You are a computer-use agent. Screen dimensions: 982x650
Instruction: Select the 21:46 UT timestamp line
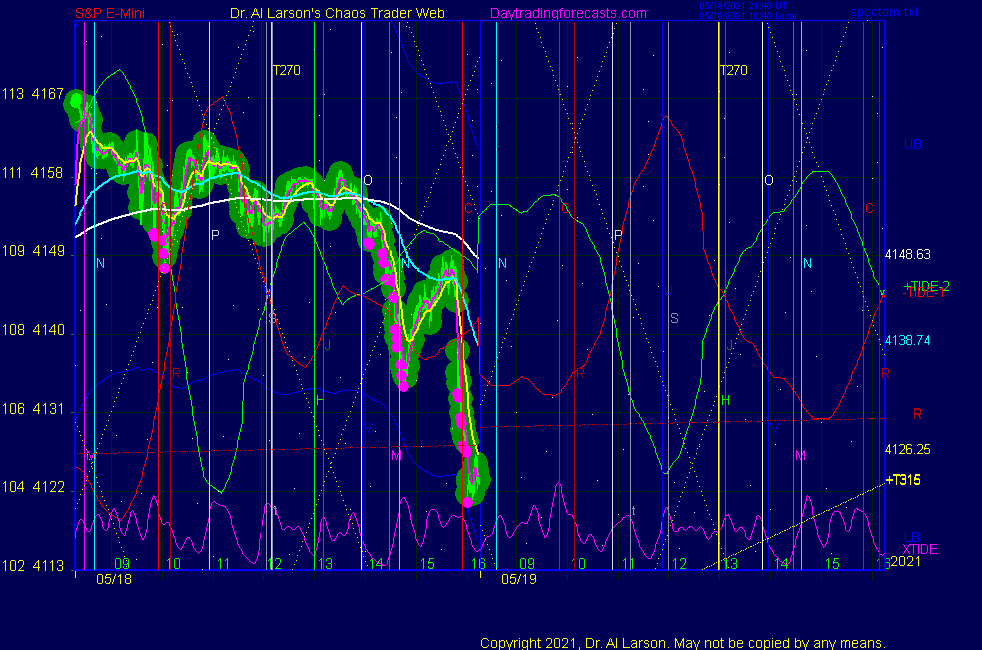tap(743, 6)
